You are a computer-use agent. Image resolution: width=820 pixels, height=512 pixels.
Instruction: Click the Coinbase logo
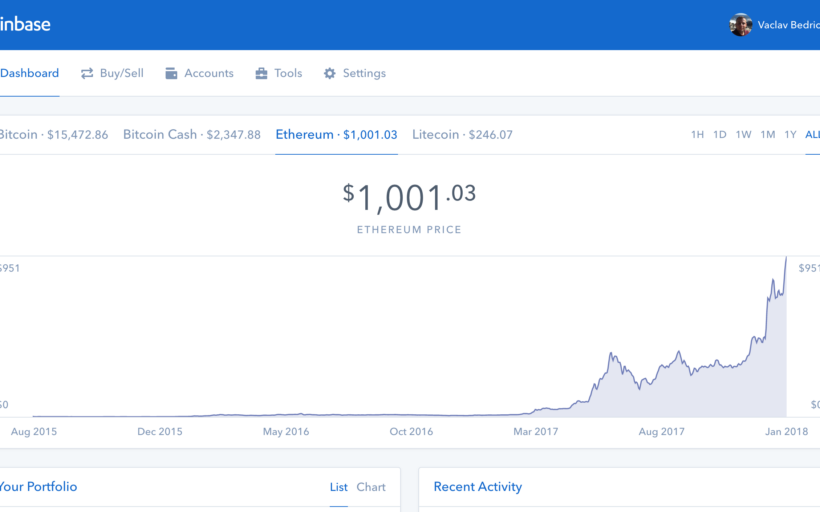(25, 24)
